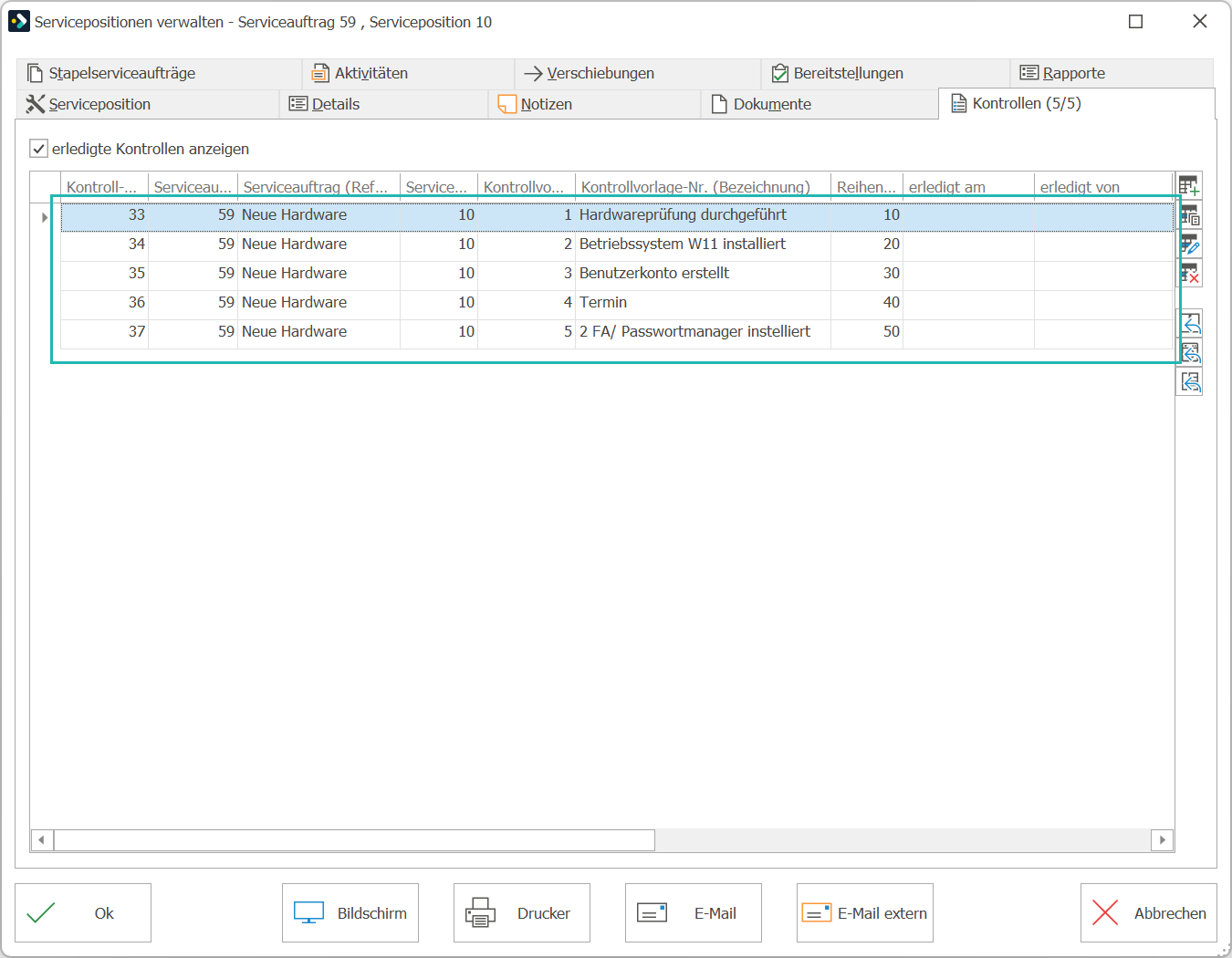
Task: Delete selected control with the red X icon
Action: tap(1189, 273)
